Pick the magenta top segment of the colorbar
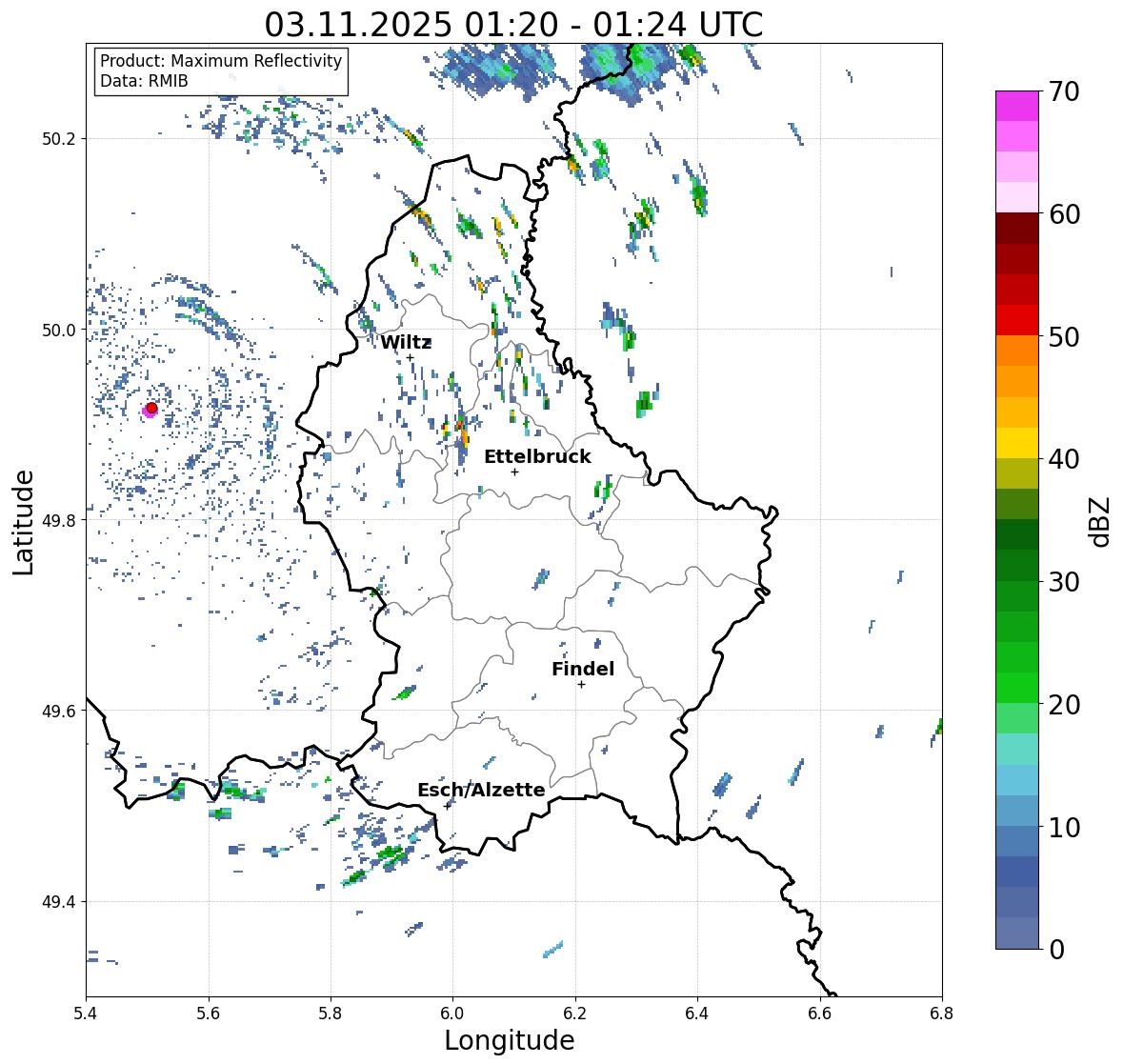The image size is (1123, 1064). coord(1017,106)
